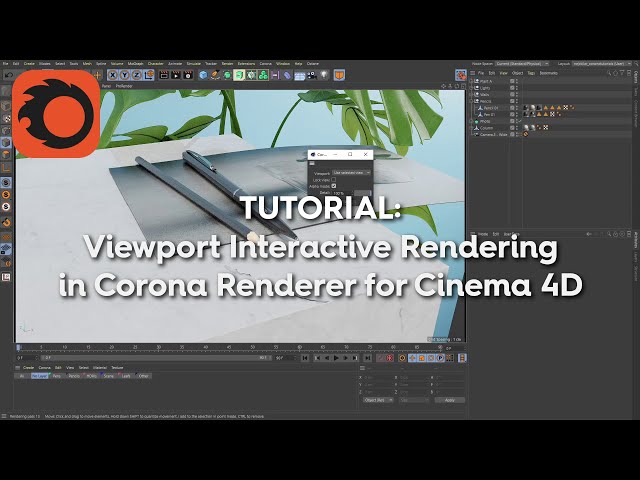
Task: Click the Corona icon above Object Manager
Action: tap(461, 75)
